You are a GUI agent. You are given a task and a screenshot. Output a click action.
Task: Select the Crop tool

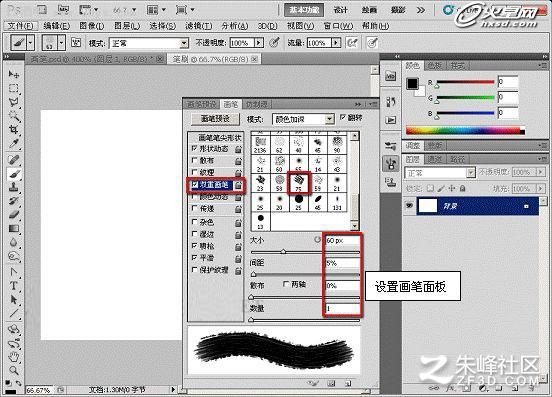(x=14, y=130)
